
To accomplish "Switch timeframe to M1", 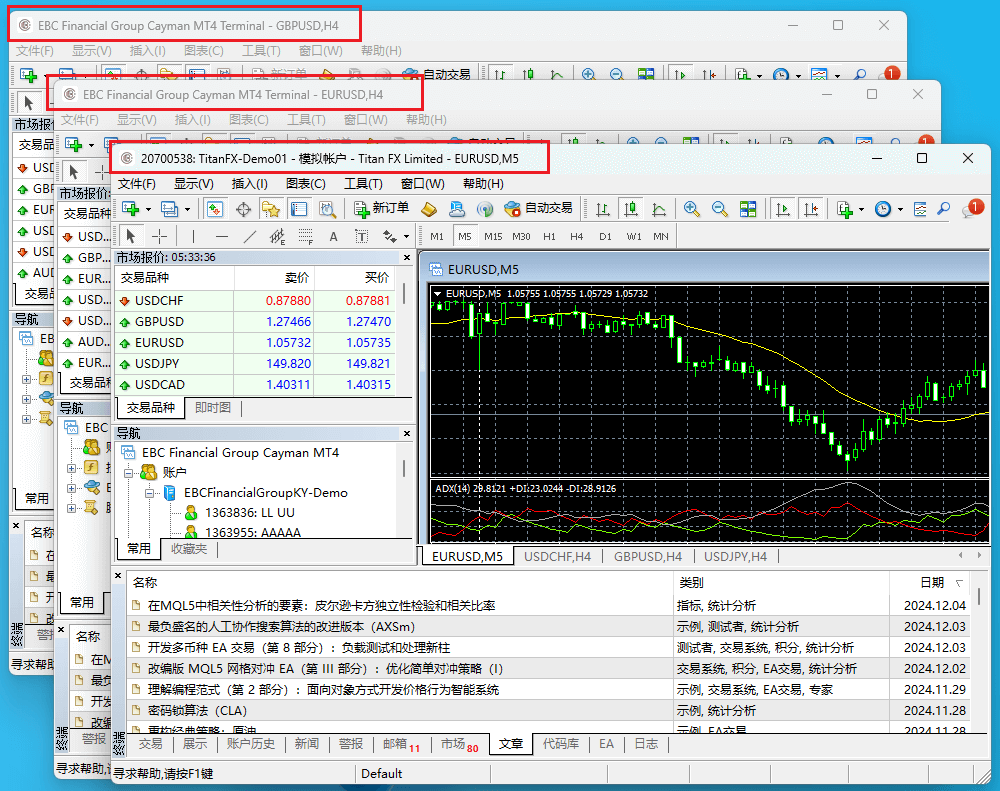I will pos(437,237).
